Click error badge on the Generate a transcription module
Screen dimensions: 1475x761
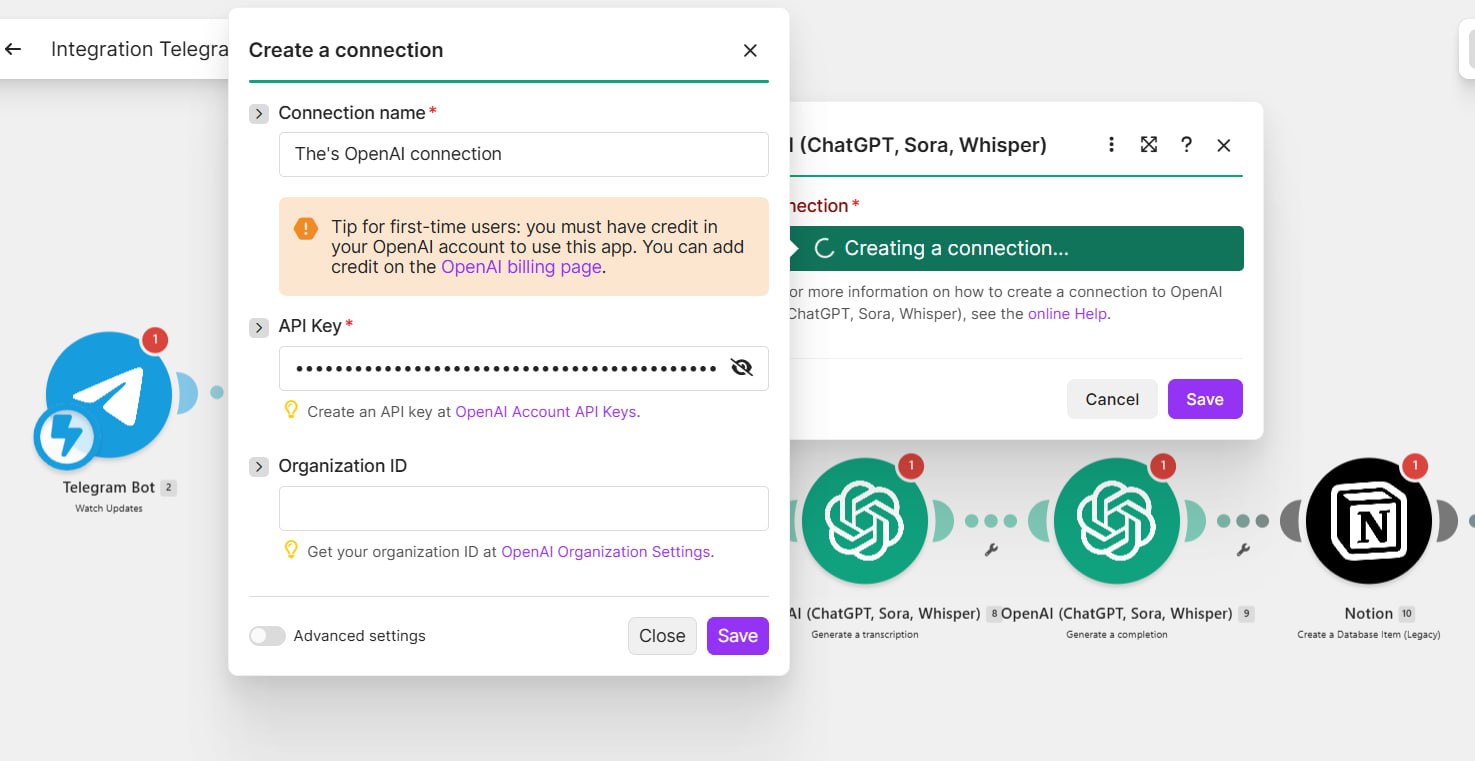tap(910, 466)
